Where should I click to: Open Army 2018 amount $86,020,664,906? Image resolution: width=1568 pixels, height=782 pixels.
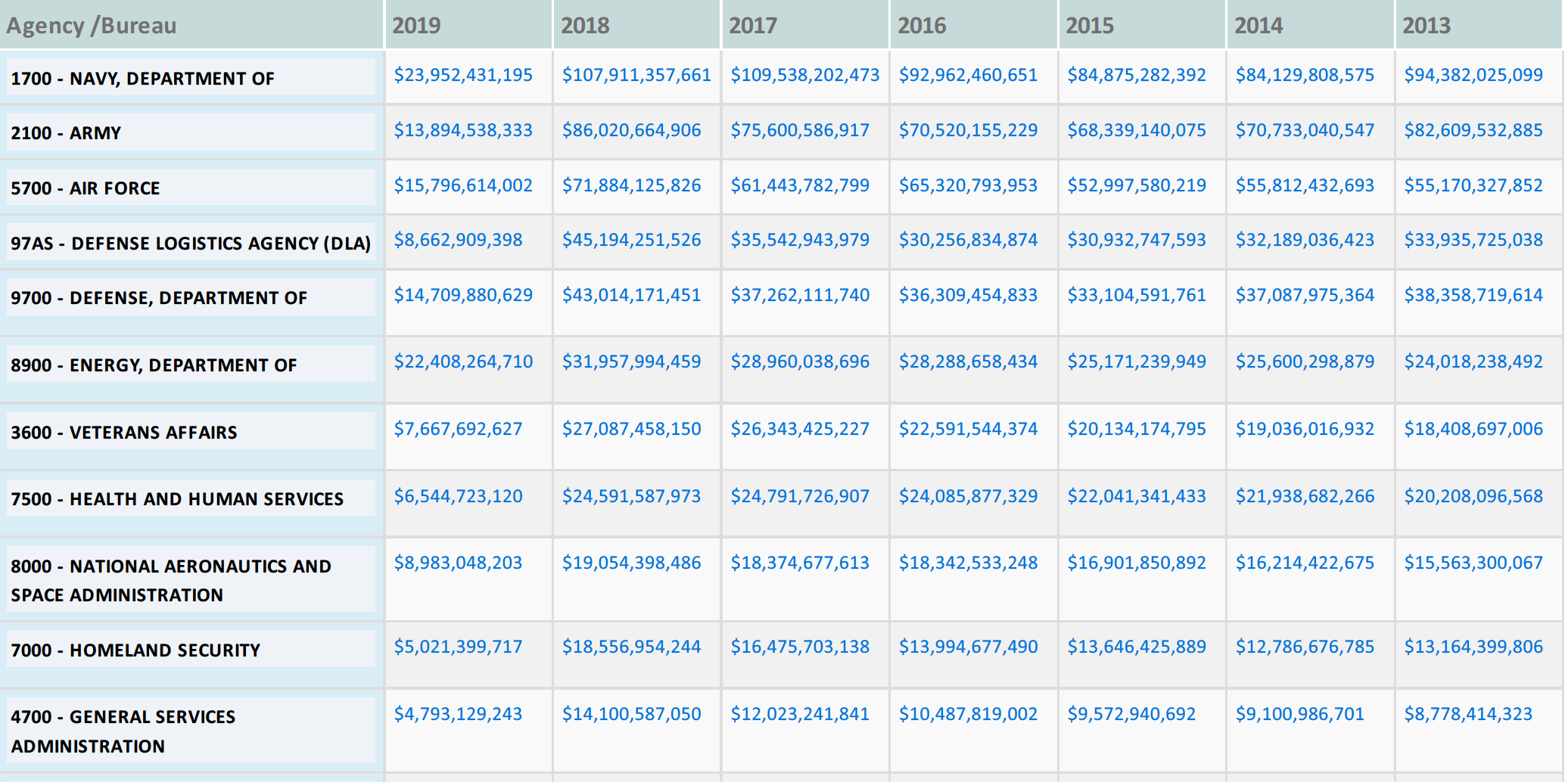(x=631, y=130)
